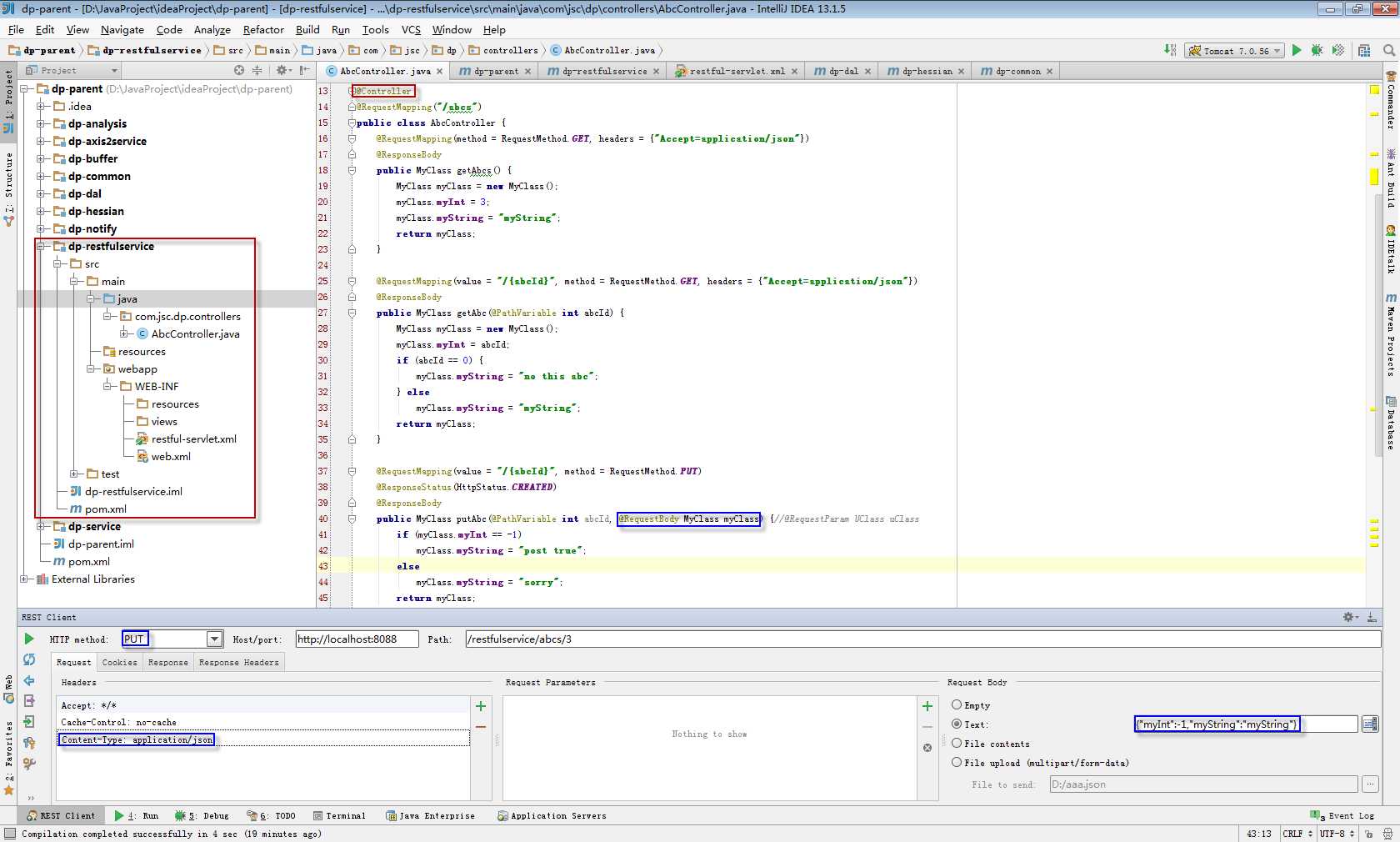The image size is (1400, 842).
Task: Open the Cookies tab in REST Client
Action: (x=120, y=663)
